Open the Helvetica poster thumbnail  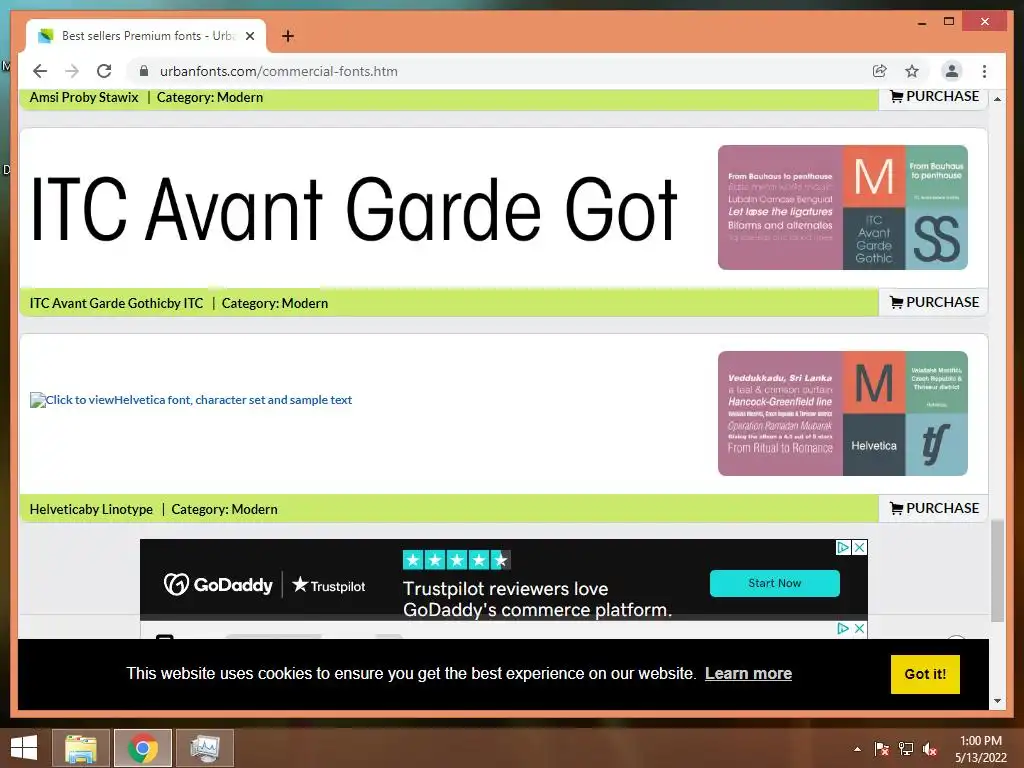[842, 413]
